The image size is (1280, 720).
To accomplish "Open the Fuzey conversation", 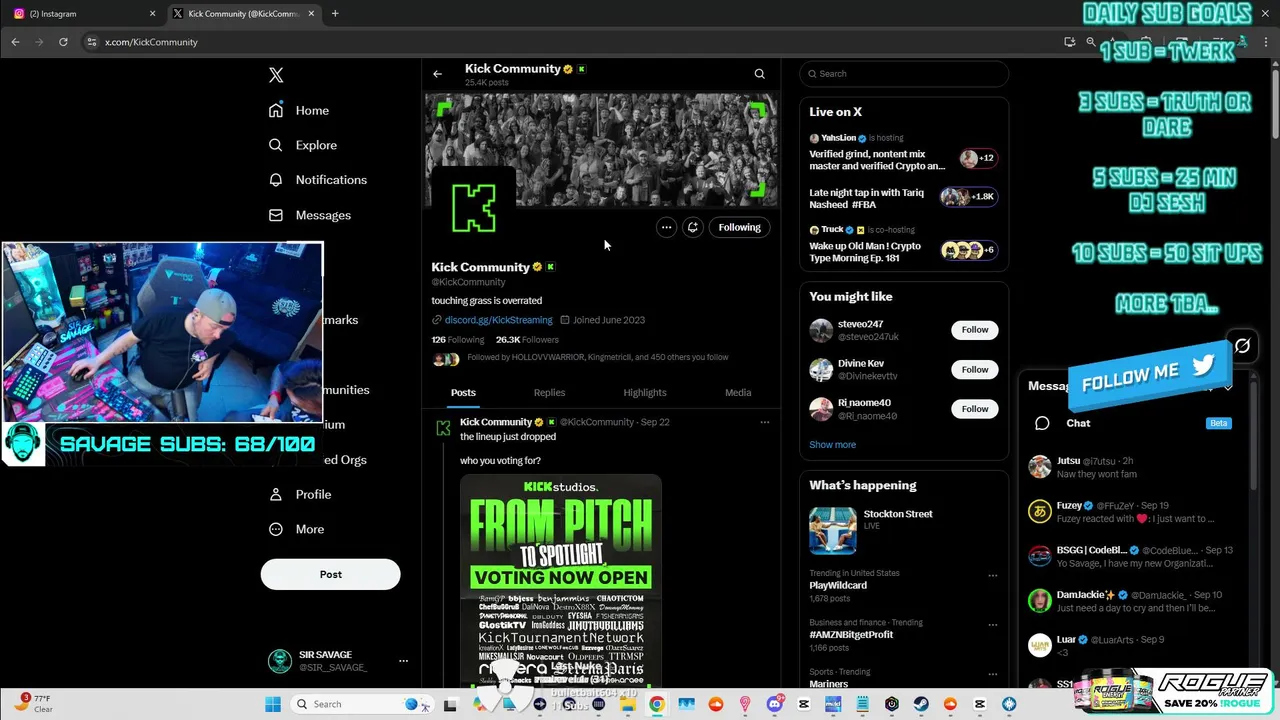I will (x=1135, y=512).
